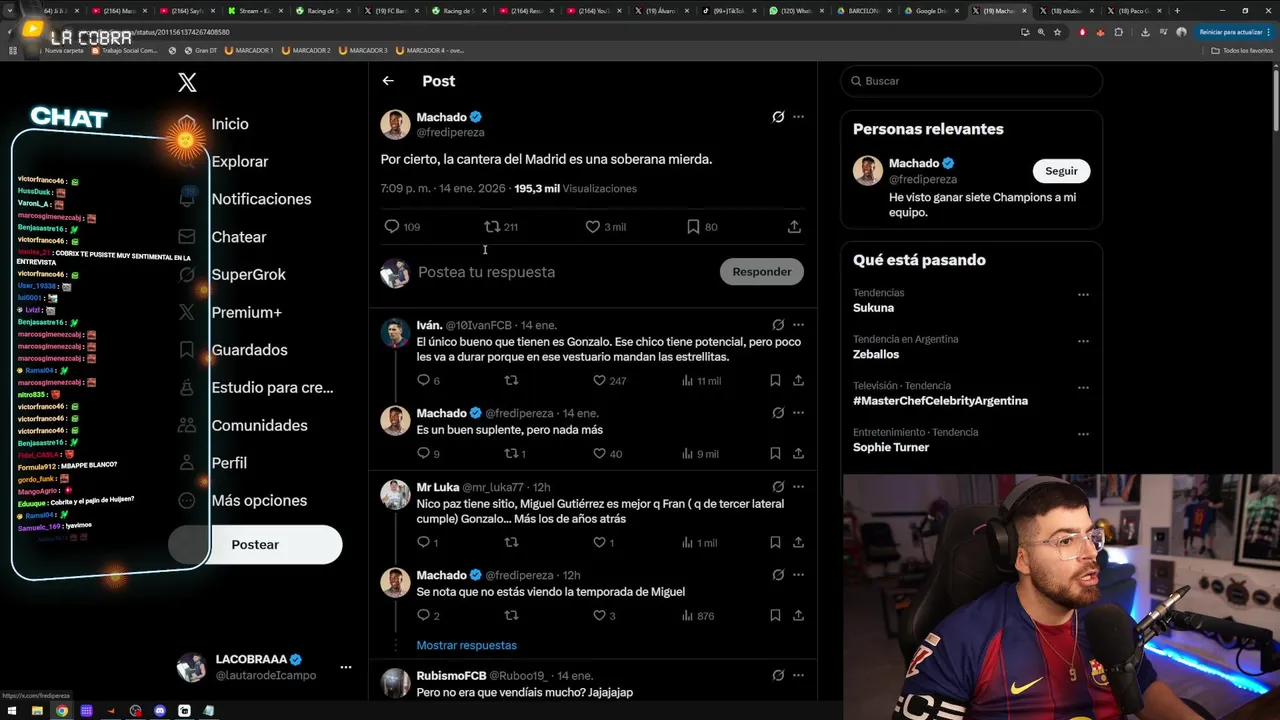The height and width of the screenshot is (720, 1280).
Task: Open Discord from the Windows taskbar
Action: [160, 711]
